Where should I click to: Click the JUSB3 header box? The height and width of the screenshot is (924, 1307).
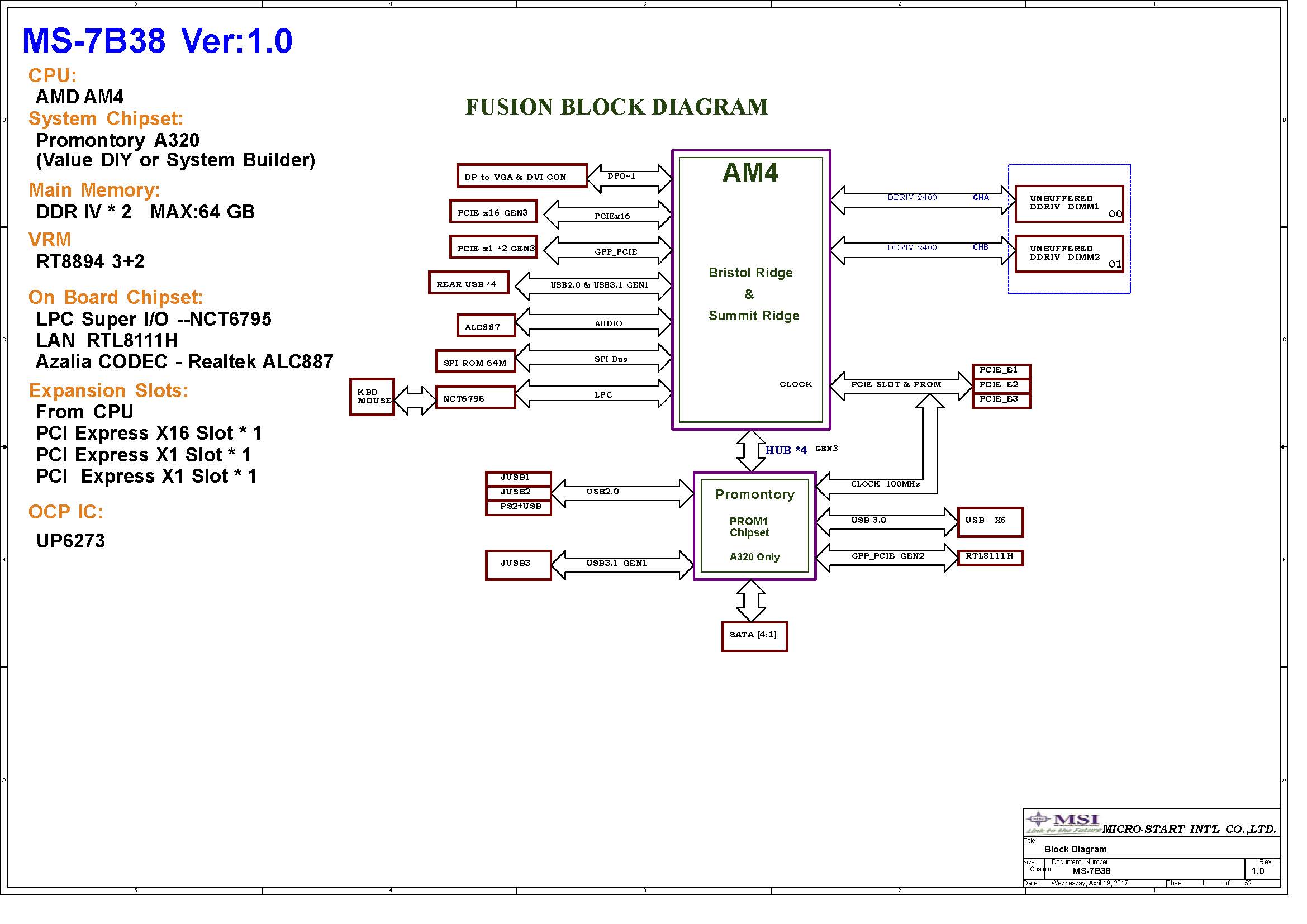click(x=518, y=564)
